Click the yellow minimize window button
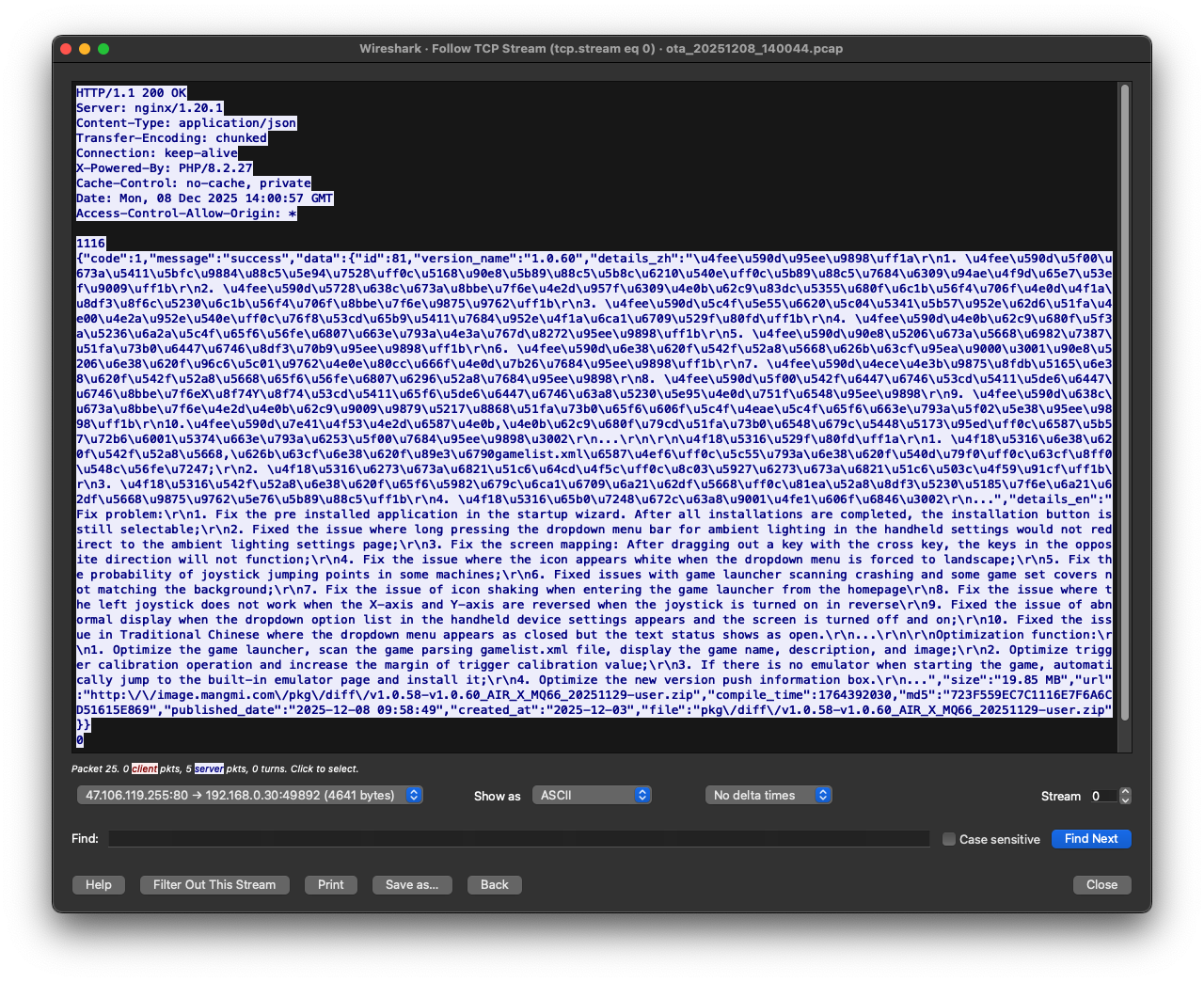This screenshot has width=1204, height=982. [85, 49]
